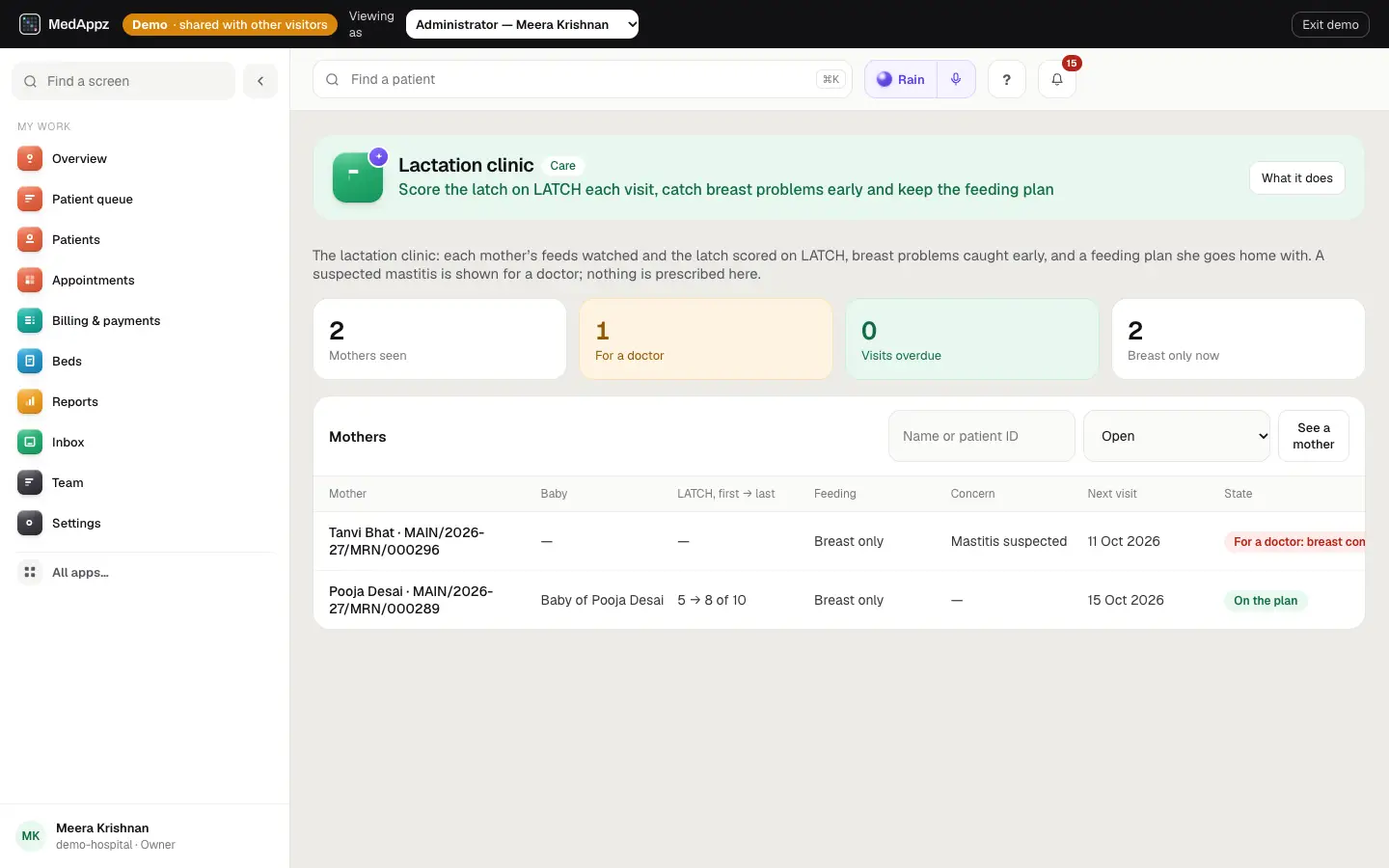Open the Overview screen icon
The width and height of the screenshot is (1389, 868).
click(30, 158)
